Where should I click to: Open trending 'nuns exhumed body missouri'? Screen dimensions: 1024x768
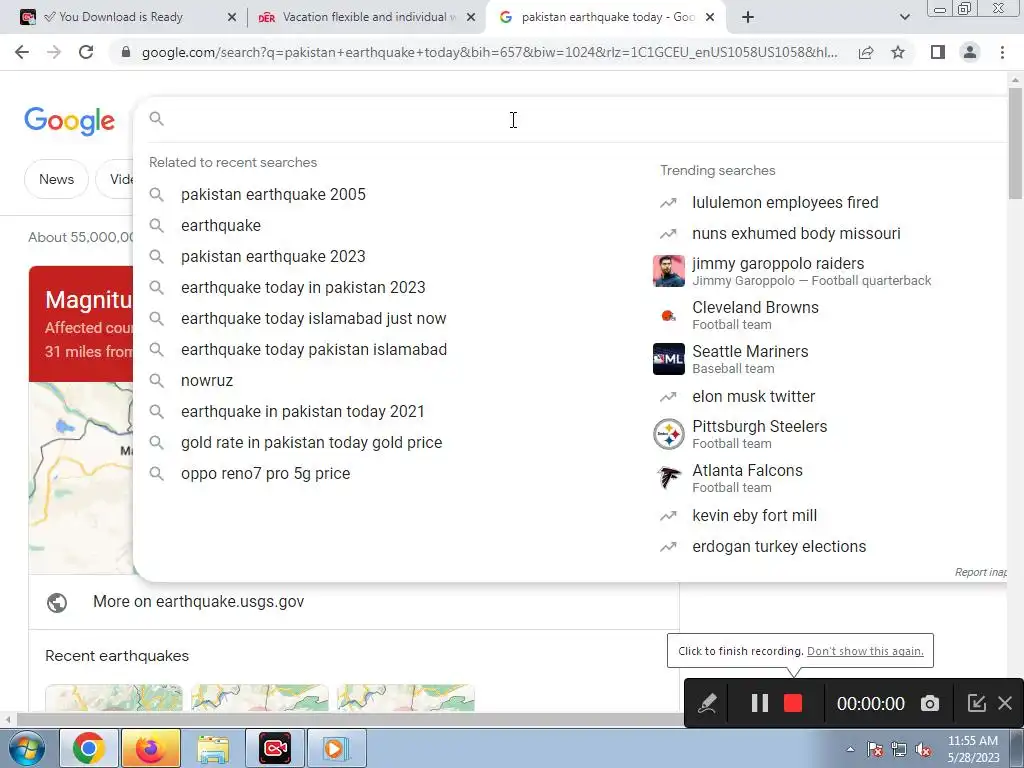[x=796, y=233]
